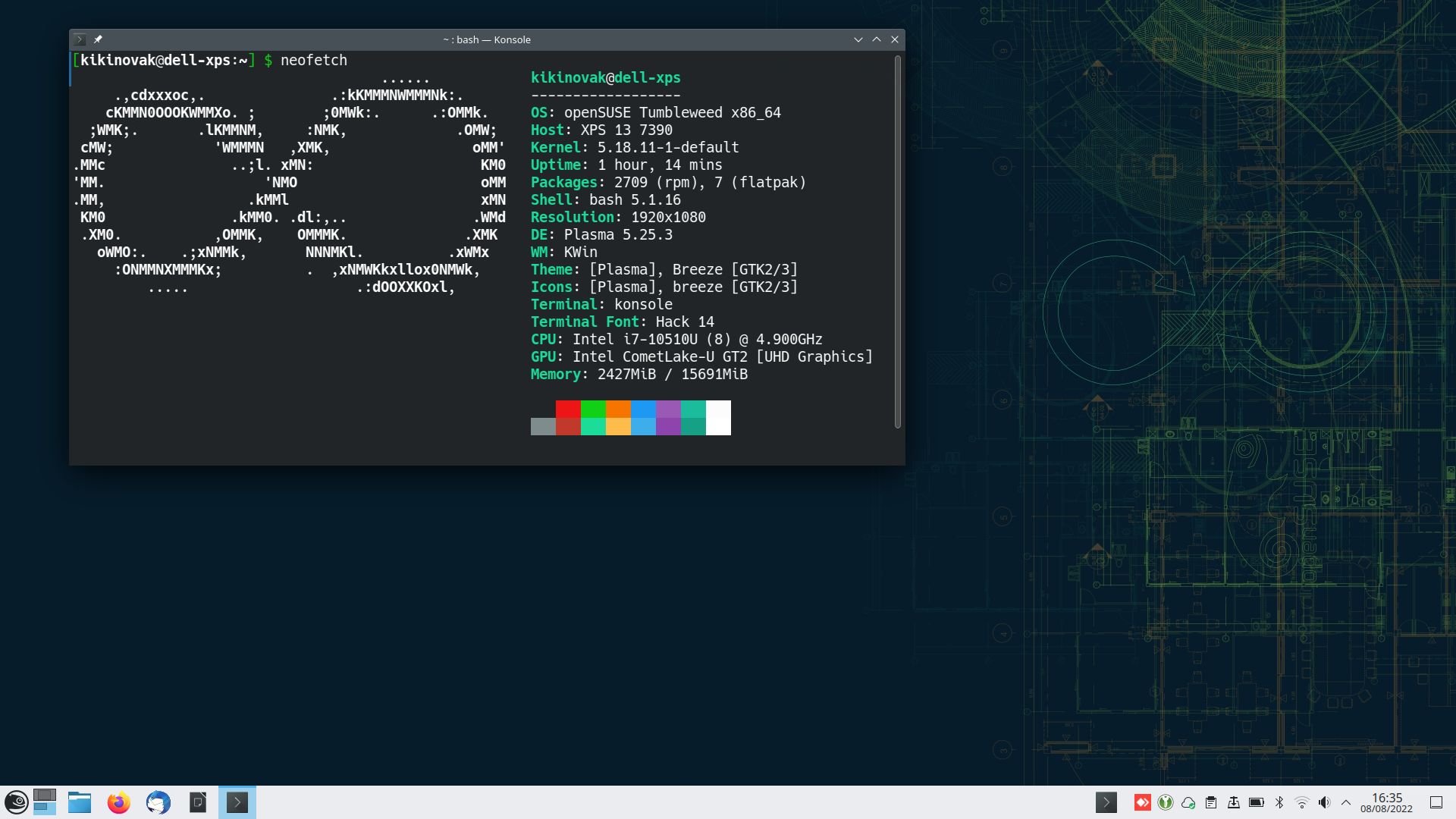The width and height of the screenshot is (1456, 819).
Task: Click the 'Memory: 2427MiB / 15691MiB' line
Action: pyautogui.click(x=639, y=374)
